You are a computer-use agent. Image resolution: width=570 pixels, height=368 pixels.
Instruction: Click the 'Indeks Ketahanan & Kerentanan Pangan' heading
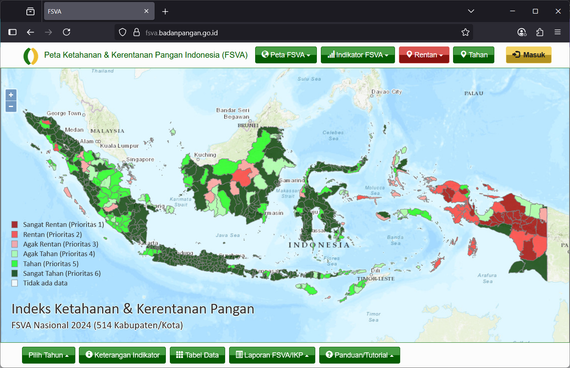[x=133, y=309]
